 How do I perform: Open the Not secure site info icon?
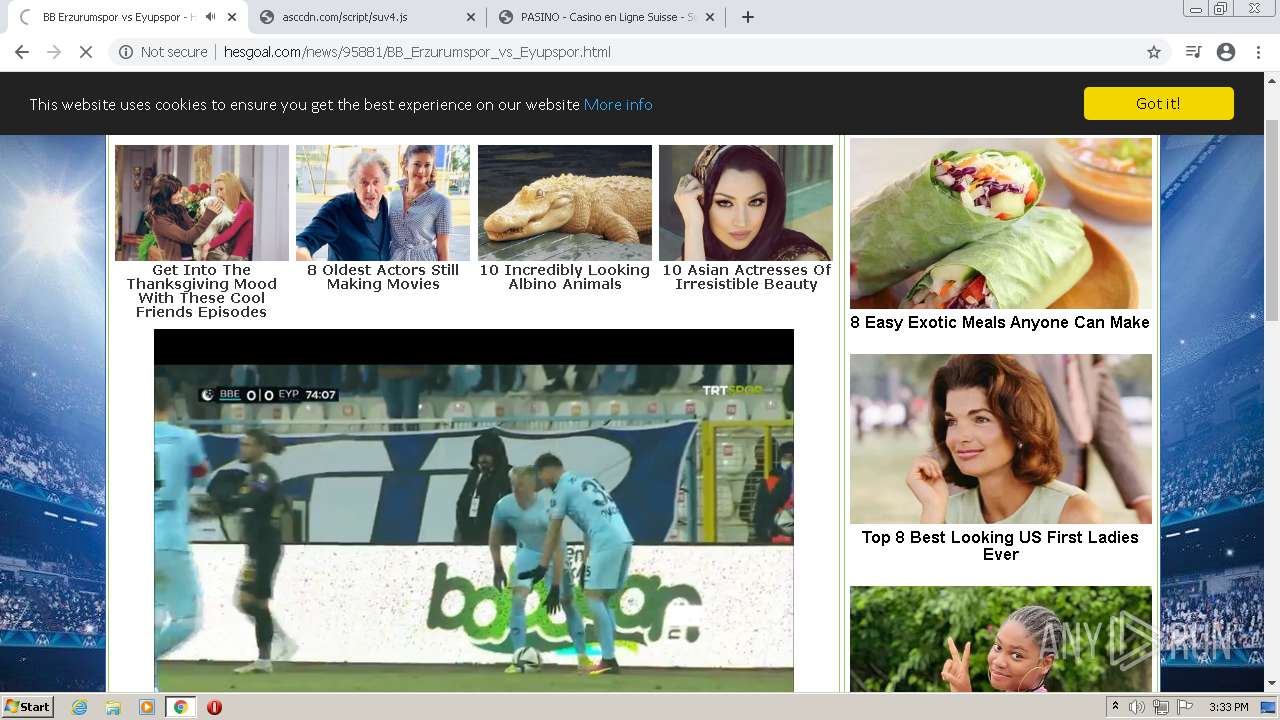126,52
